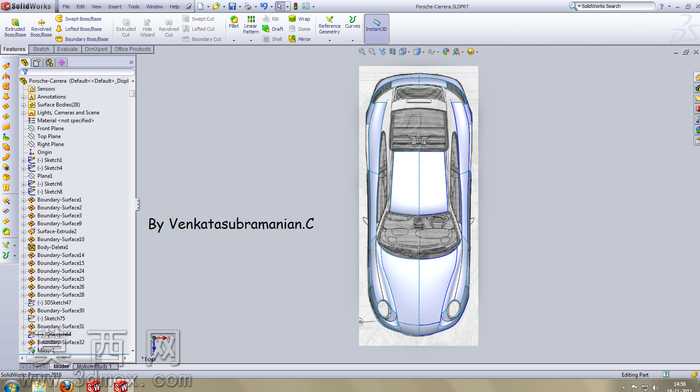The width and height of the screenshot is (700, 392).
Task: Open the DimXpertManager tab icon
Action: [62, 63]
